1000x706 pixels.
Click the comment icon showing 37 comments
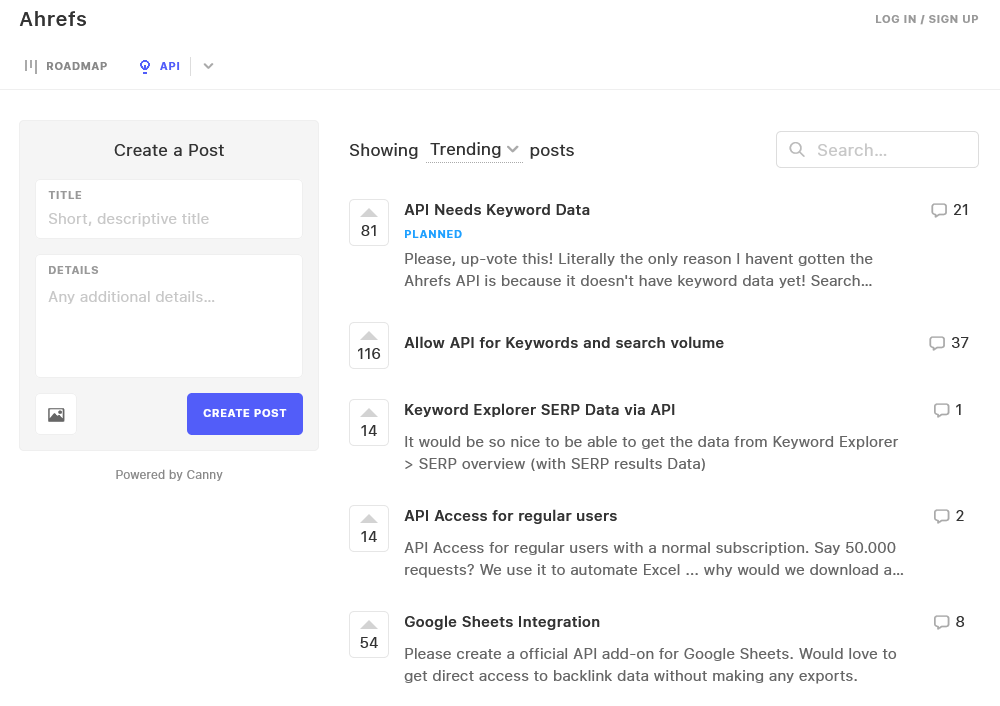pyautogui.click(x=948, y=343)
